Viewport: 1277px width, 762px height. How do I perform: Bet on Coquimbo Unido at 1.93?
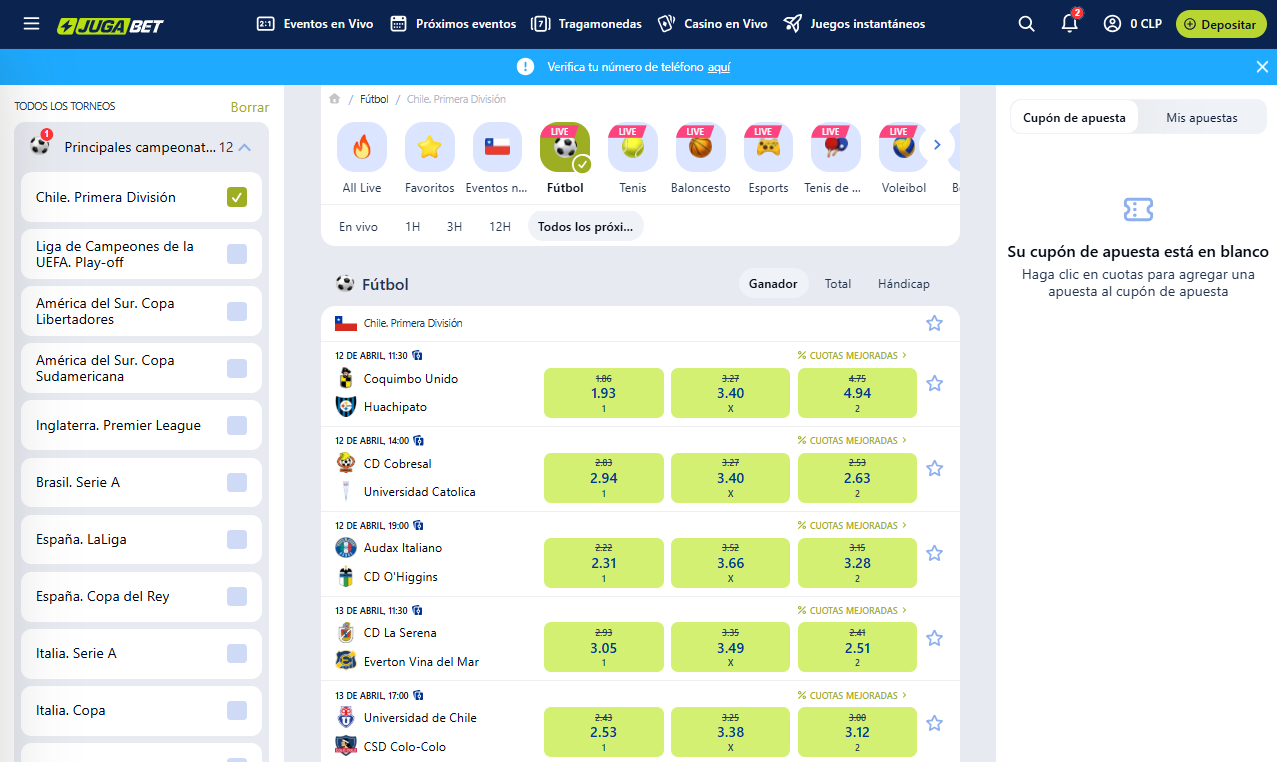tap(604, 393)
